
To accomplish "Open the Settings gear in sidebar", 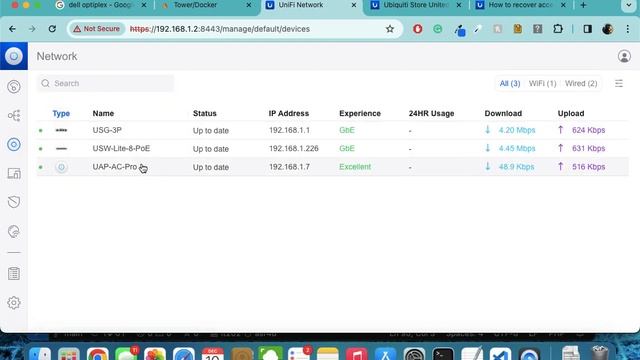I will [14, 303].
